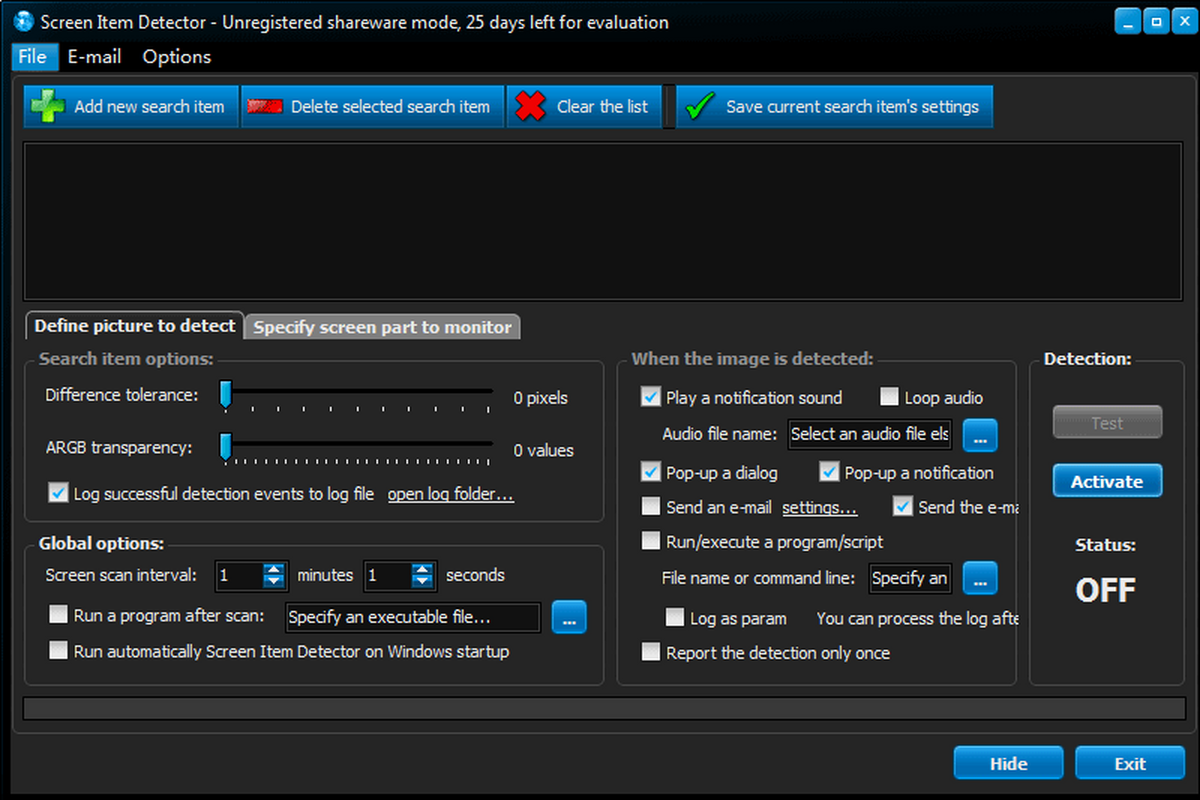Click the File name or command line field
Screen dimensions: 1200x800
point(910,578)
